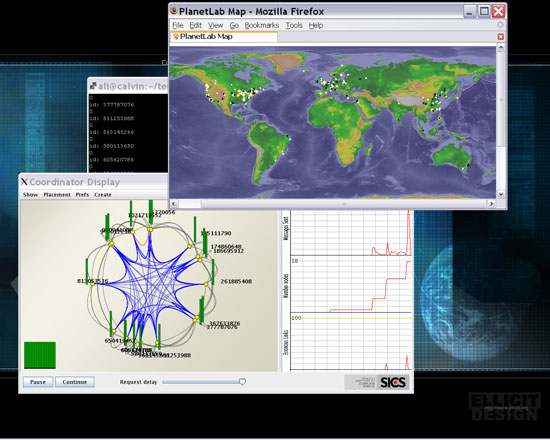Open the Go menu in Firefox
The width and height of the screenshot is (550, 440).
pos(234,25)
